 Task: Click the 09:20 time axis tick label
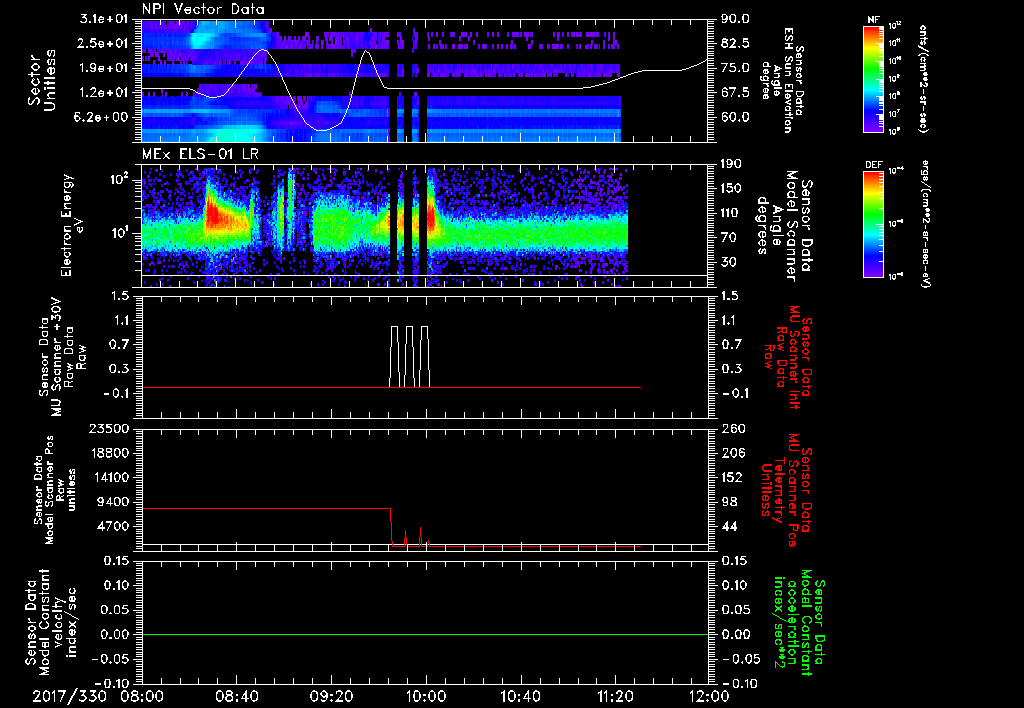[x=331, y=696]
